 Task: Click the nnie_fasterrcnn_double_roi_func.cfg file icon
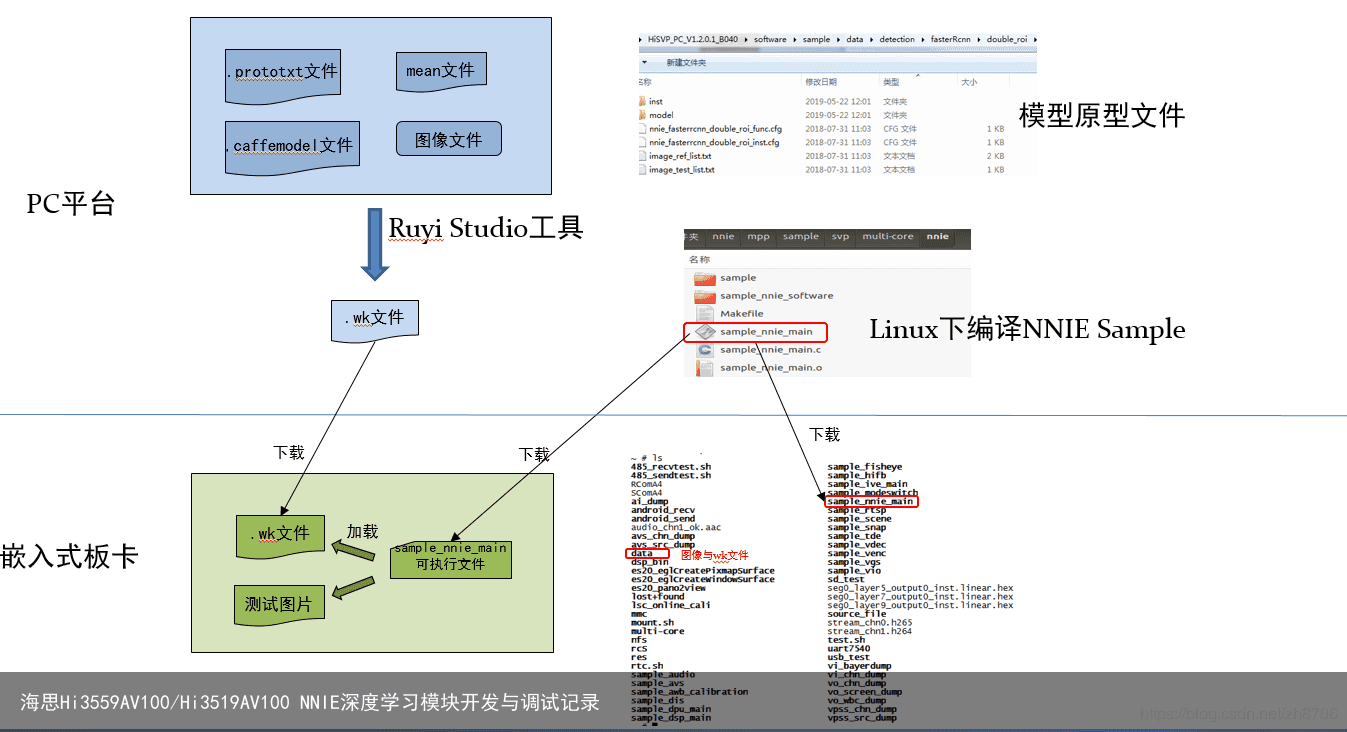point(642,129)
